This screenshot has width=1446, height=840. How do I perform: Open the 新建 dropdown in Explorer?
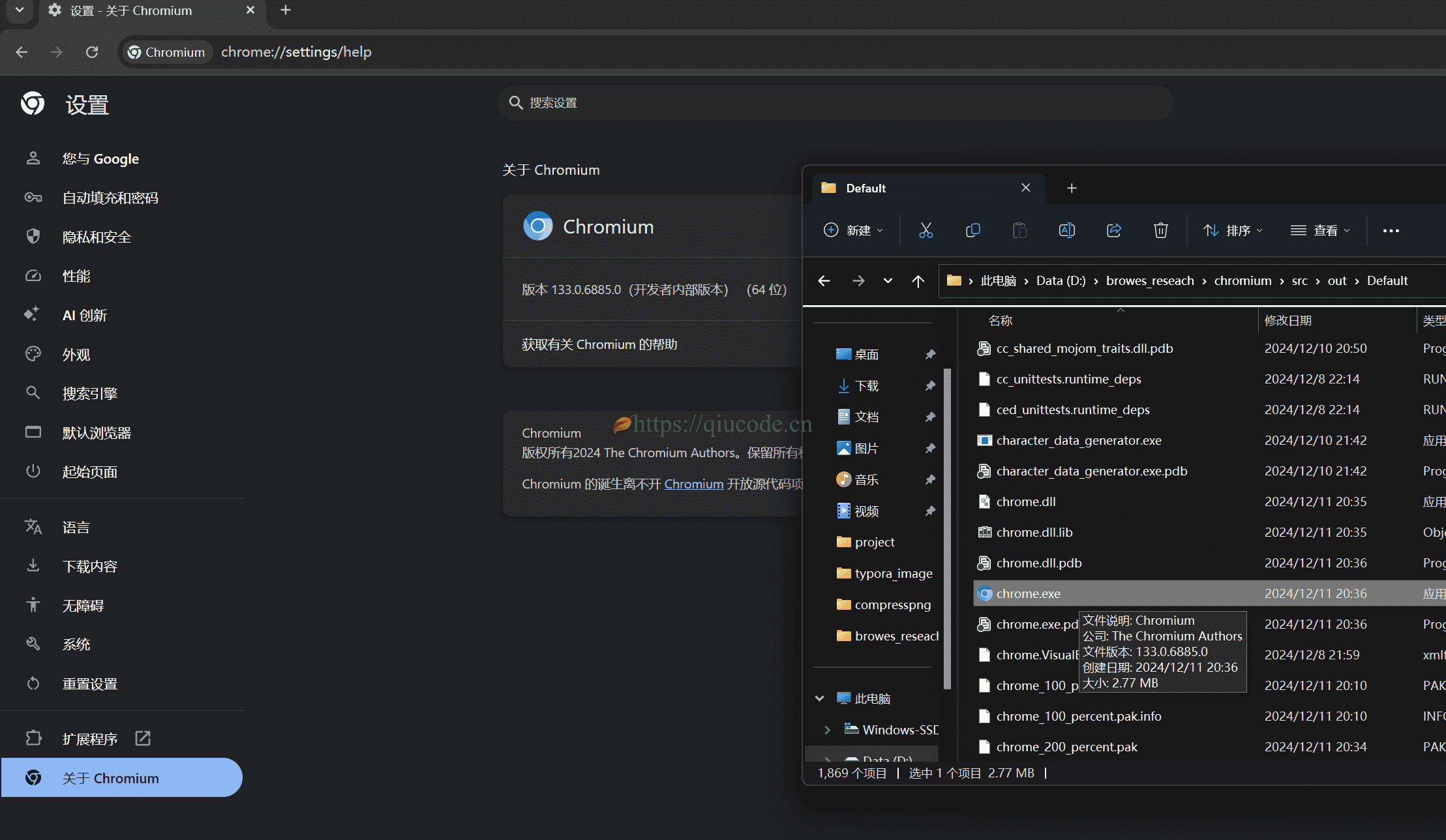pyautogui.click(x=853, y=230)
